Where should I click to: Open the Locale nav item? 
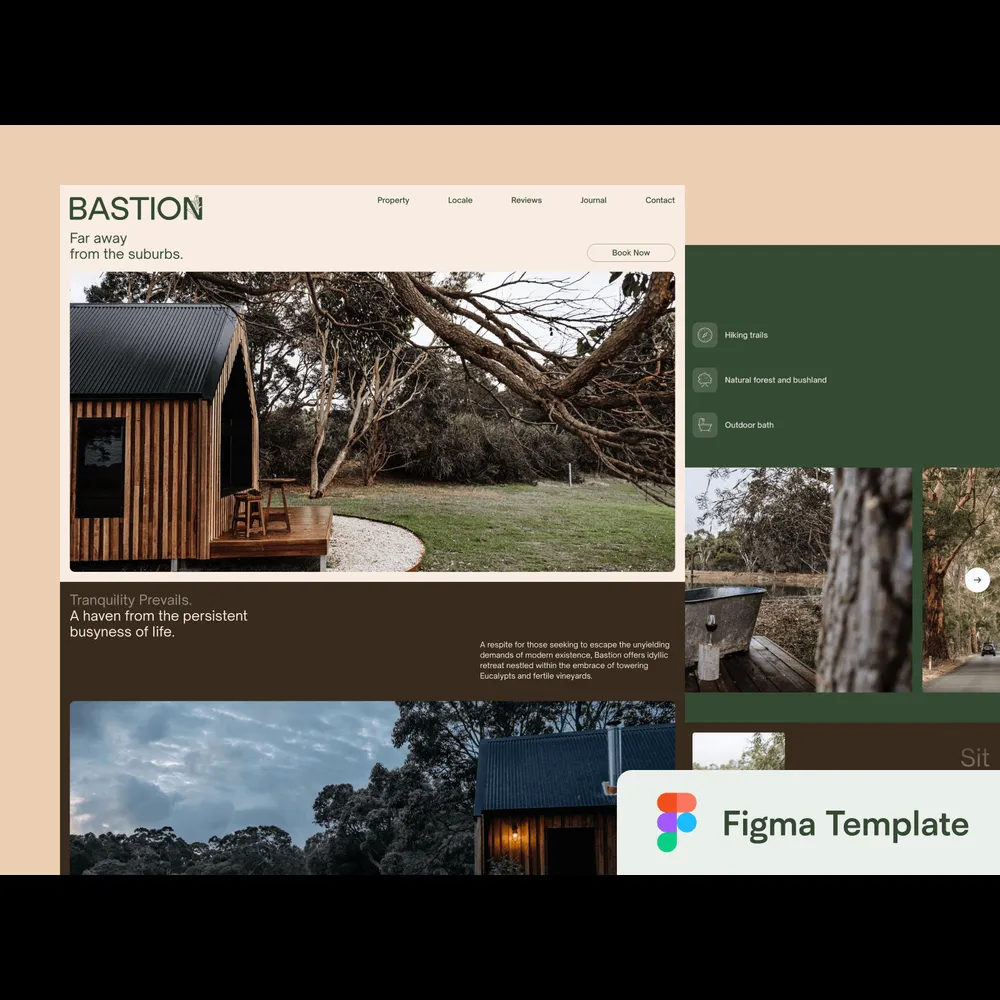point(460,200)
